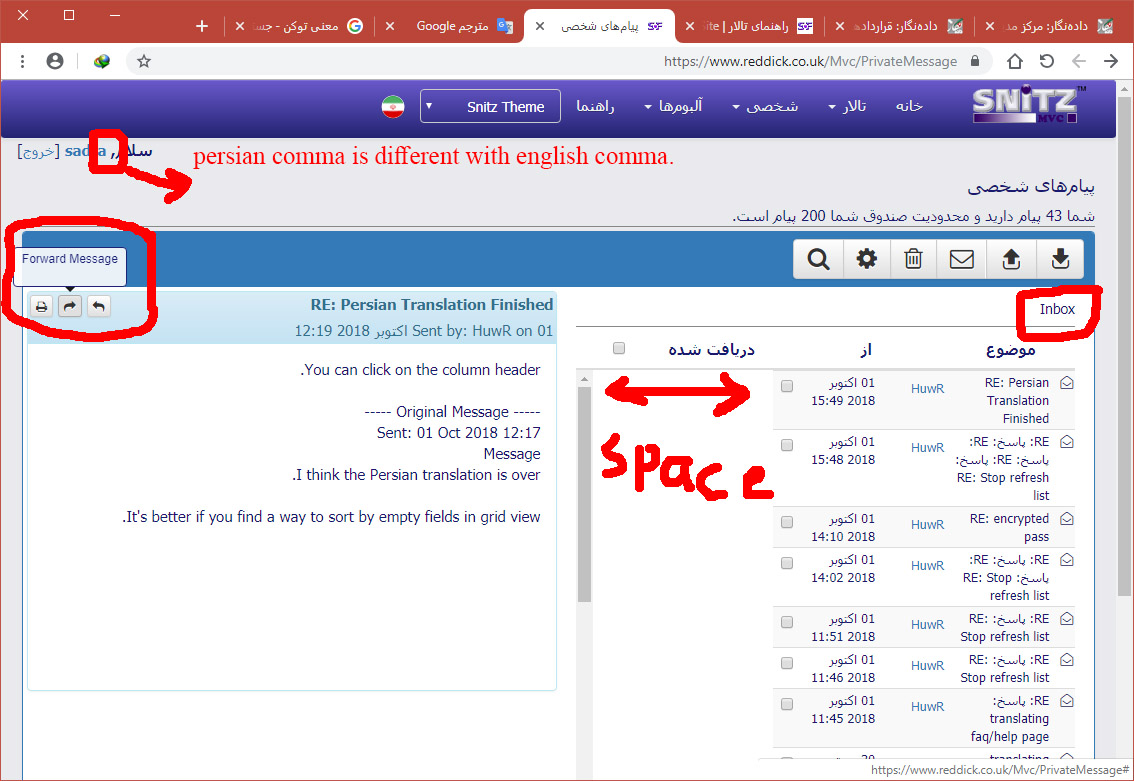Click the search magnifier icon in message toolbar

click(818, 260)
